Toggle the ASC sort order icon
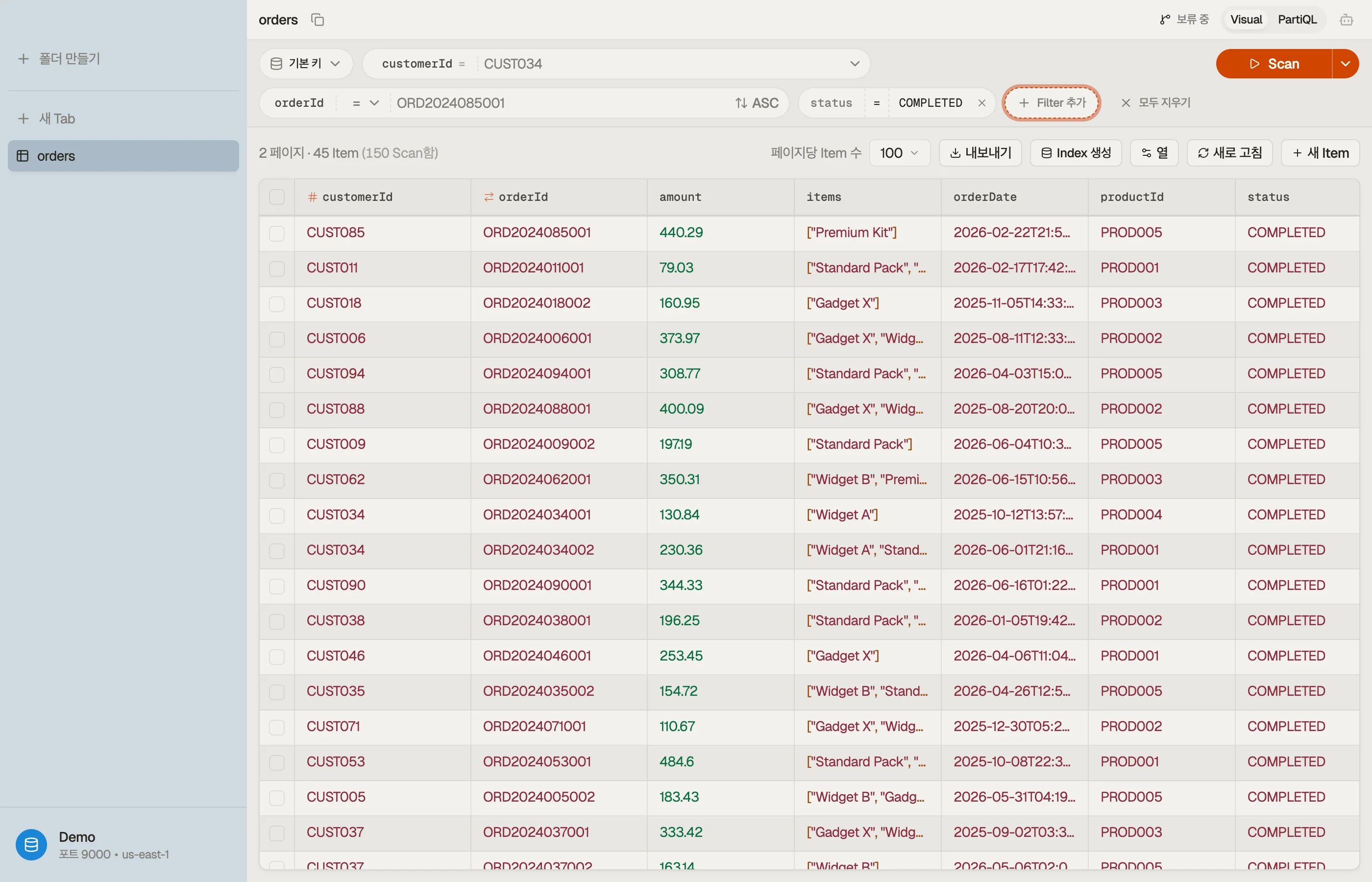The image size is (1372, 882). coord(741,103)
